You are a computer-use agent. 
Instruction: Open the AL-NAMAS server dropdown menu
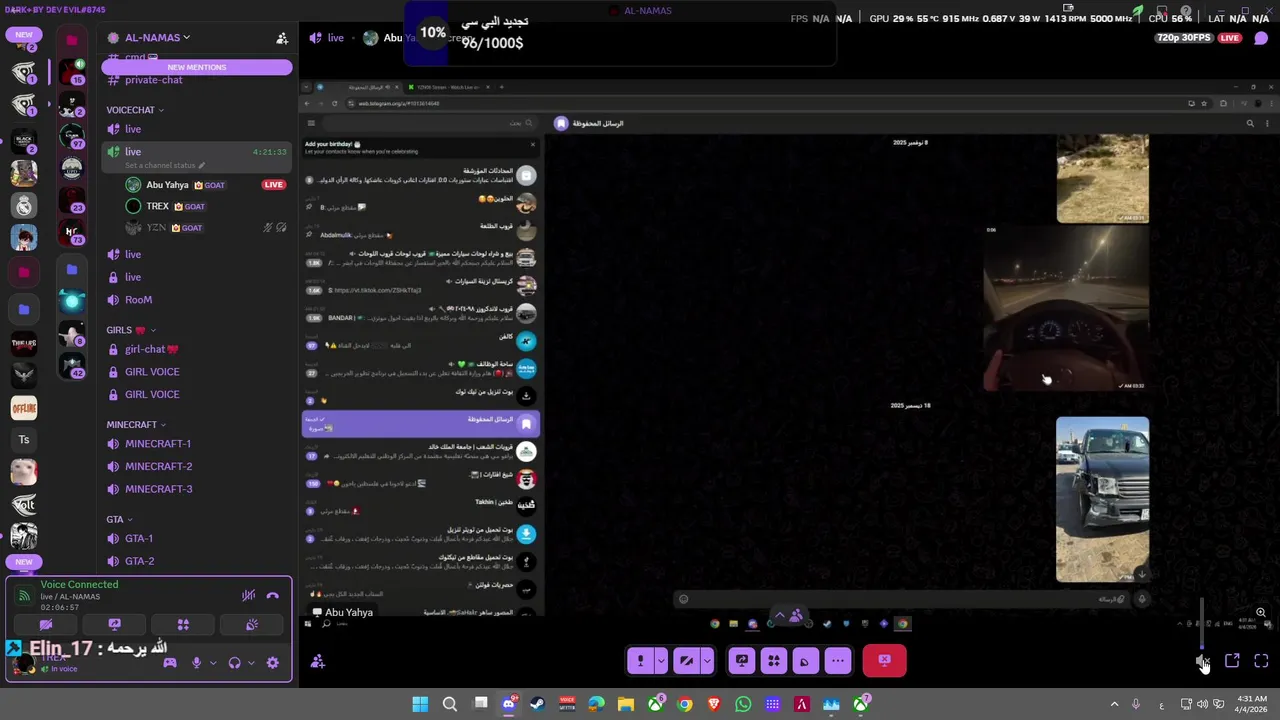150,38
